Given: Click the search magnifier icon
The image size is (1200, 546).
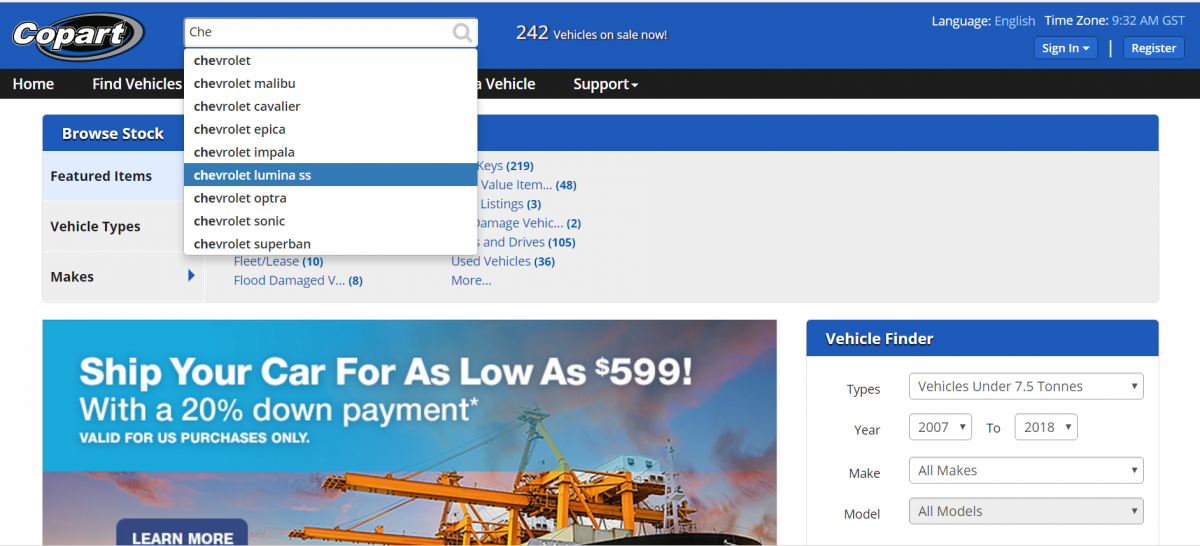Looking at the screenshot, I should (462, 33).
